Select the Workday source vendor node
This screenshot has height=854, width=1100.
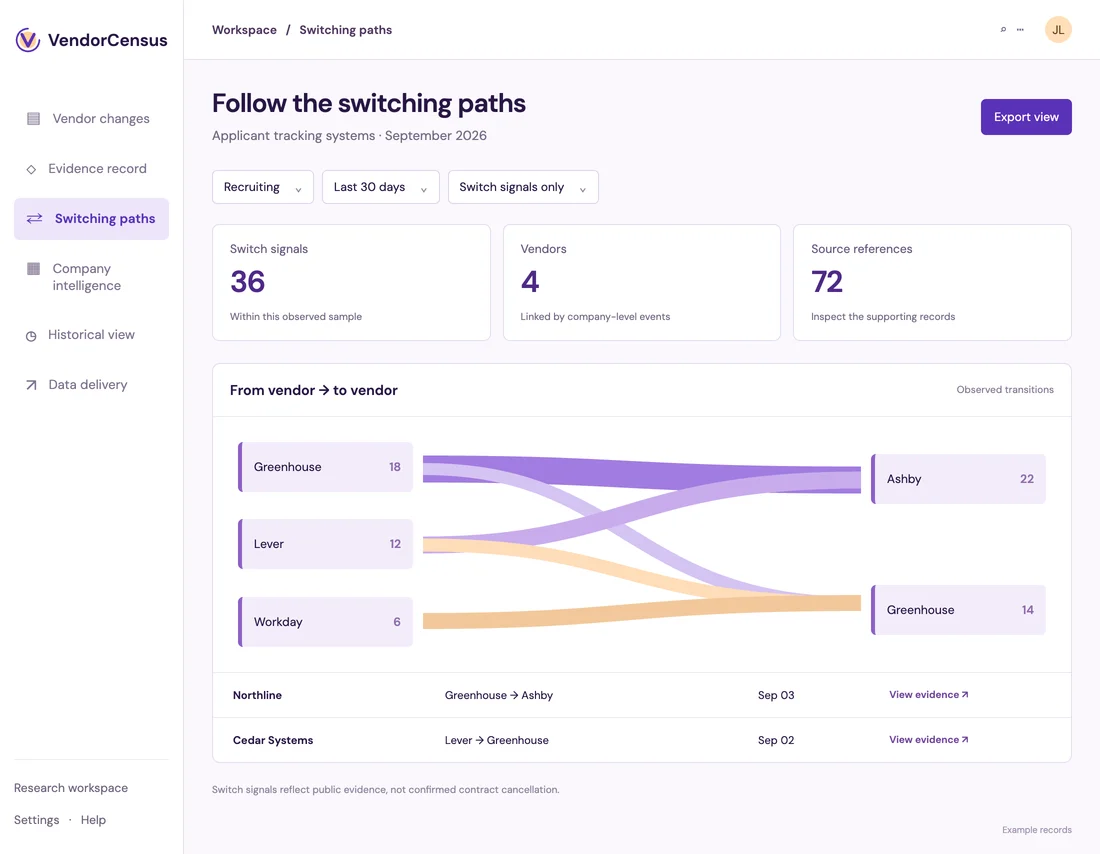326,622
